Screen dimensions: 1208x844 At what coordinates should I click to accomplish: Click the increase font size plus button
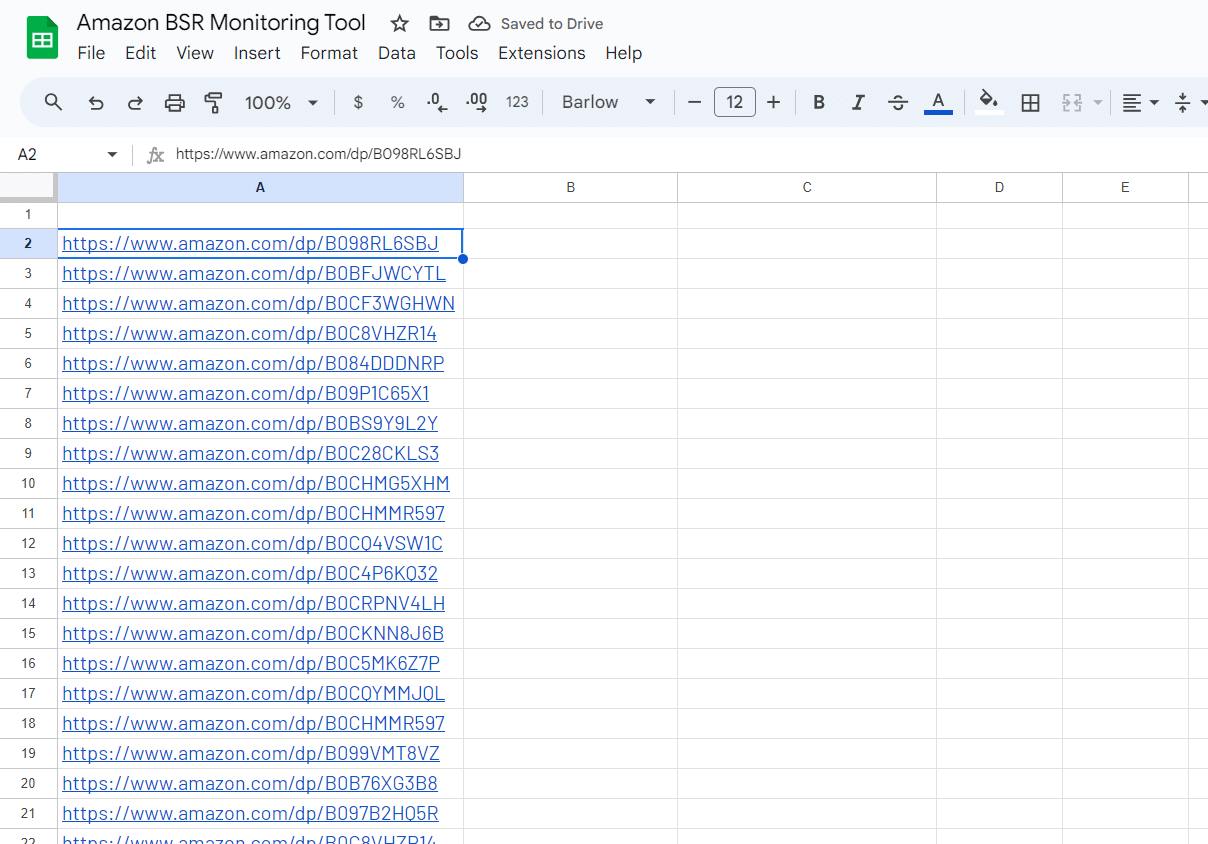(773, 102)
